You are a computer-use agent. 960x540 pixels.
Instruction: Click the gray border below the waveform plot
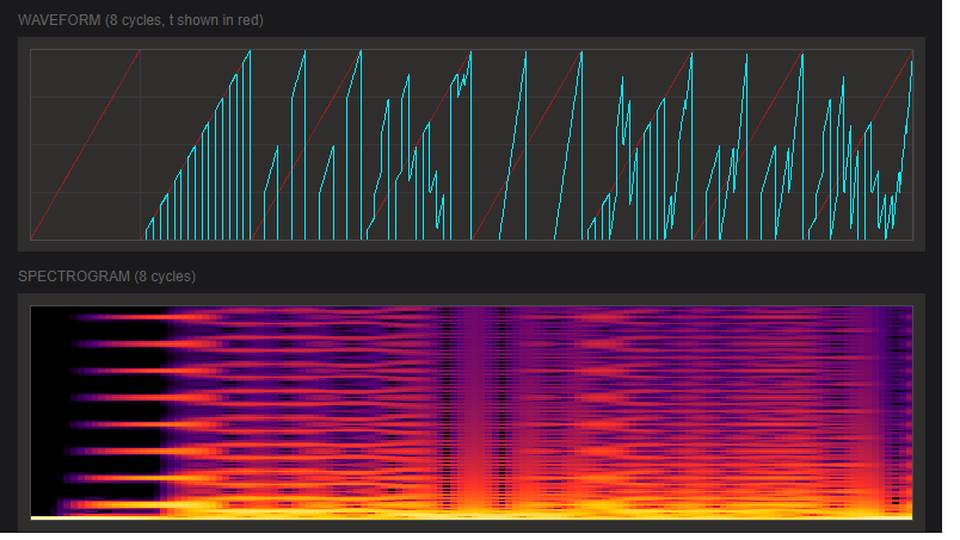pyautogui.click(x=470, y=246)
